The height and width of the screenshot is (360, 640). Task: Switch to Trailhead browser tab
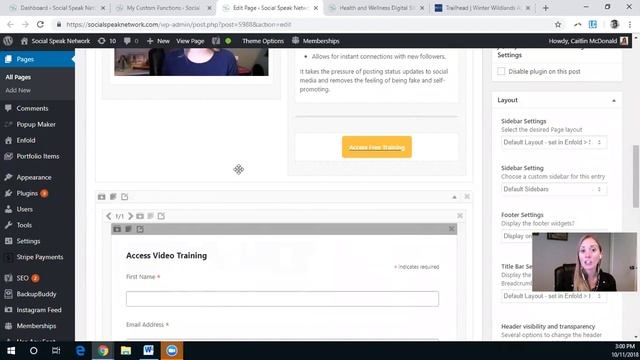pyautogui.click(x=482, y=8)
